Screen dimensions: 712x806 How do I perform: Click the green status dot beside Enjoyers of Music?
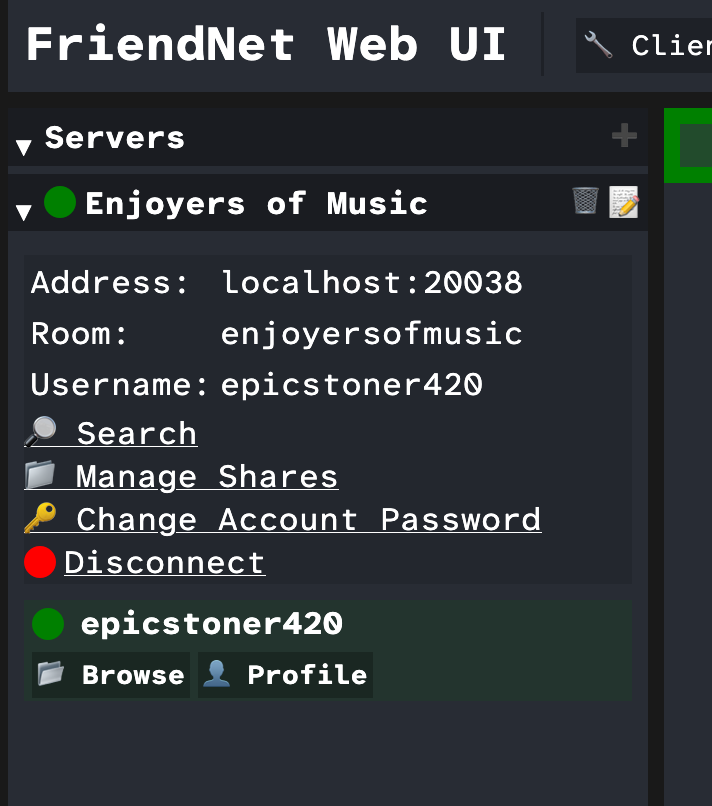pyautogui.click(x=59, y=202)
